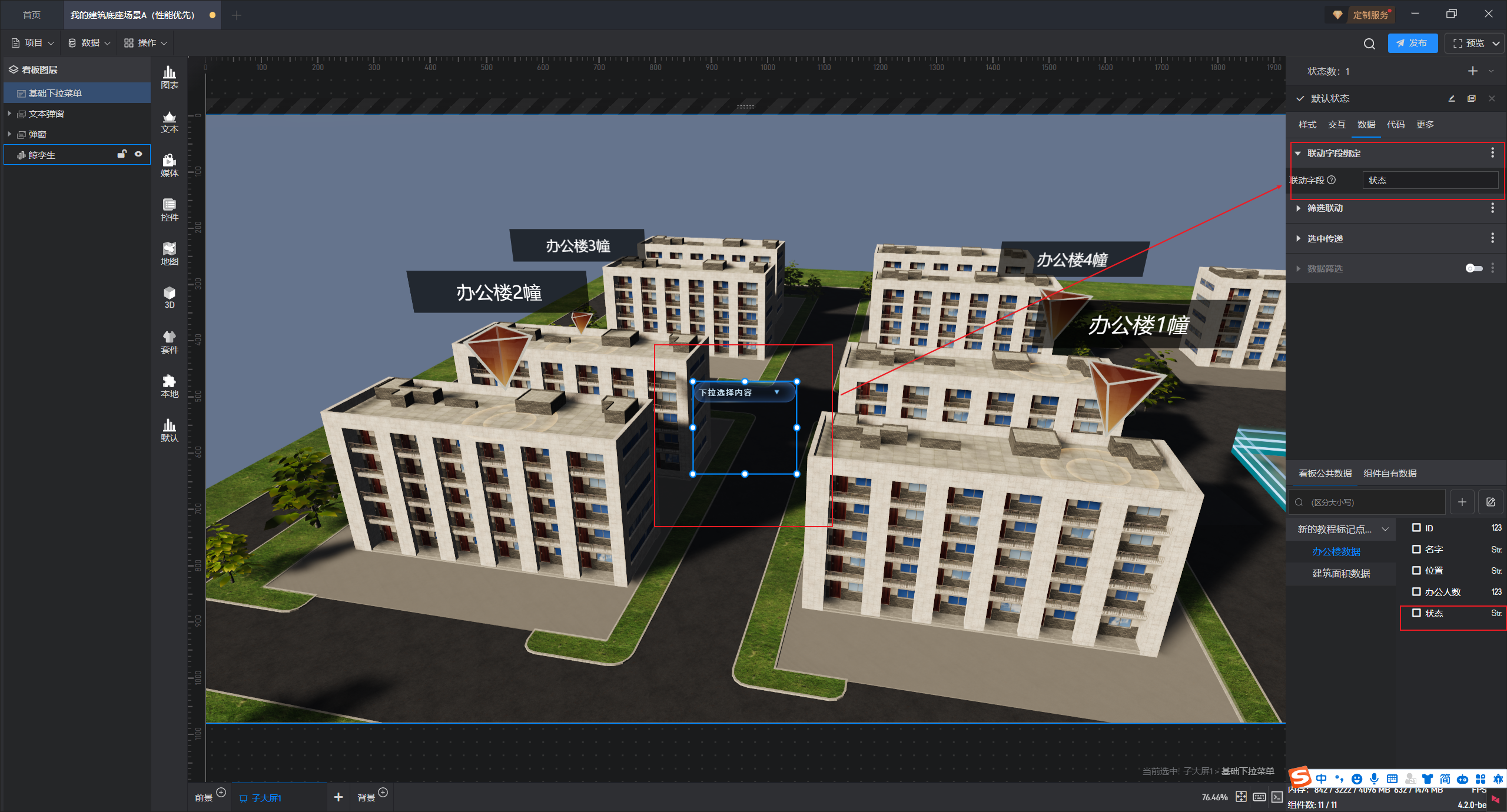Open the 预览 preview dropdown button

click(x=1495, y=44)
